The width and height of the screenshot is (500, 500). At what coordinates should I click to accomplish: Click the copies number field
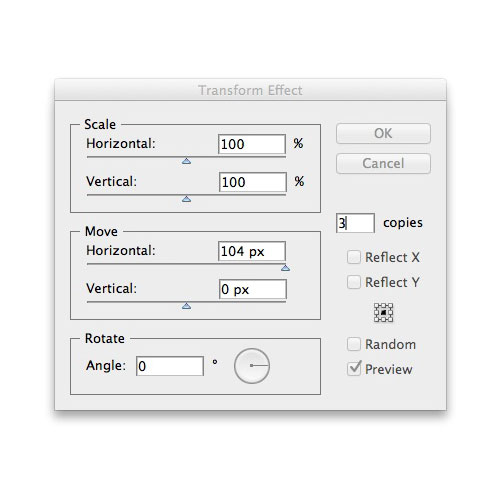point(355,223)
